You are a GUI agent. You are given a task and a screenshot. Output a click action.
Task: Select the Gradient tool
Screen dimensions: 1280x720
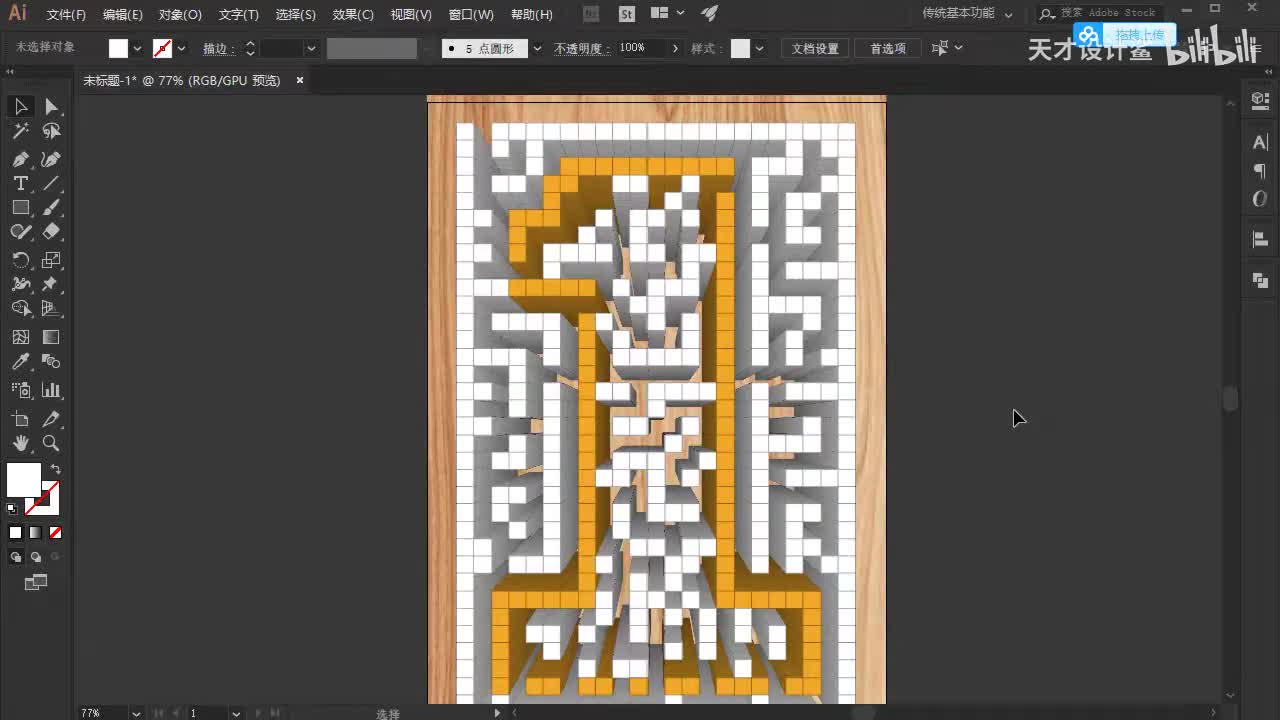coord(51,337)
